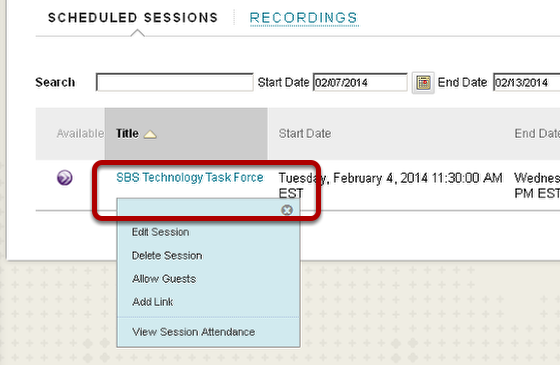Select Allow Guests menu option
The image size is (560, 365).
(x=164, y=279)
